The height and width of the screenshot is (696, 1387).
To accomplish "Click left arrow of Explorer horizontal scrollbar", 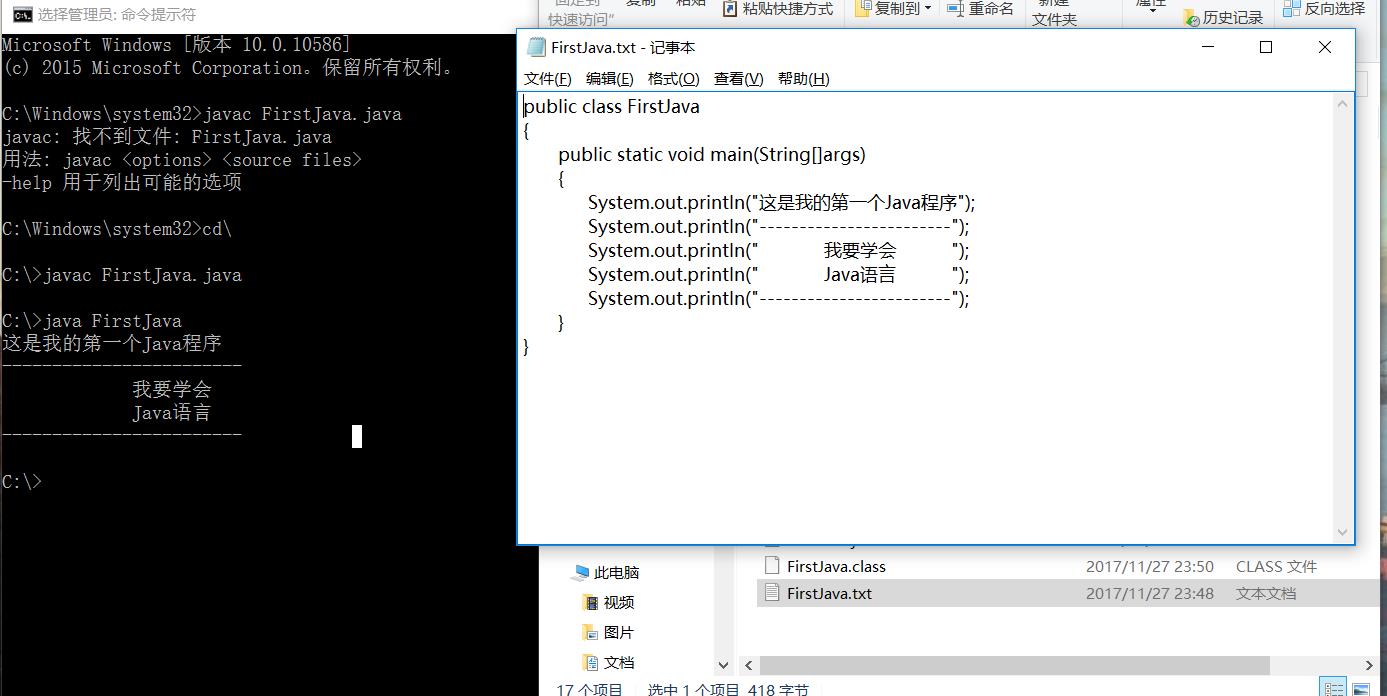I will [747, 665].
